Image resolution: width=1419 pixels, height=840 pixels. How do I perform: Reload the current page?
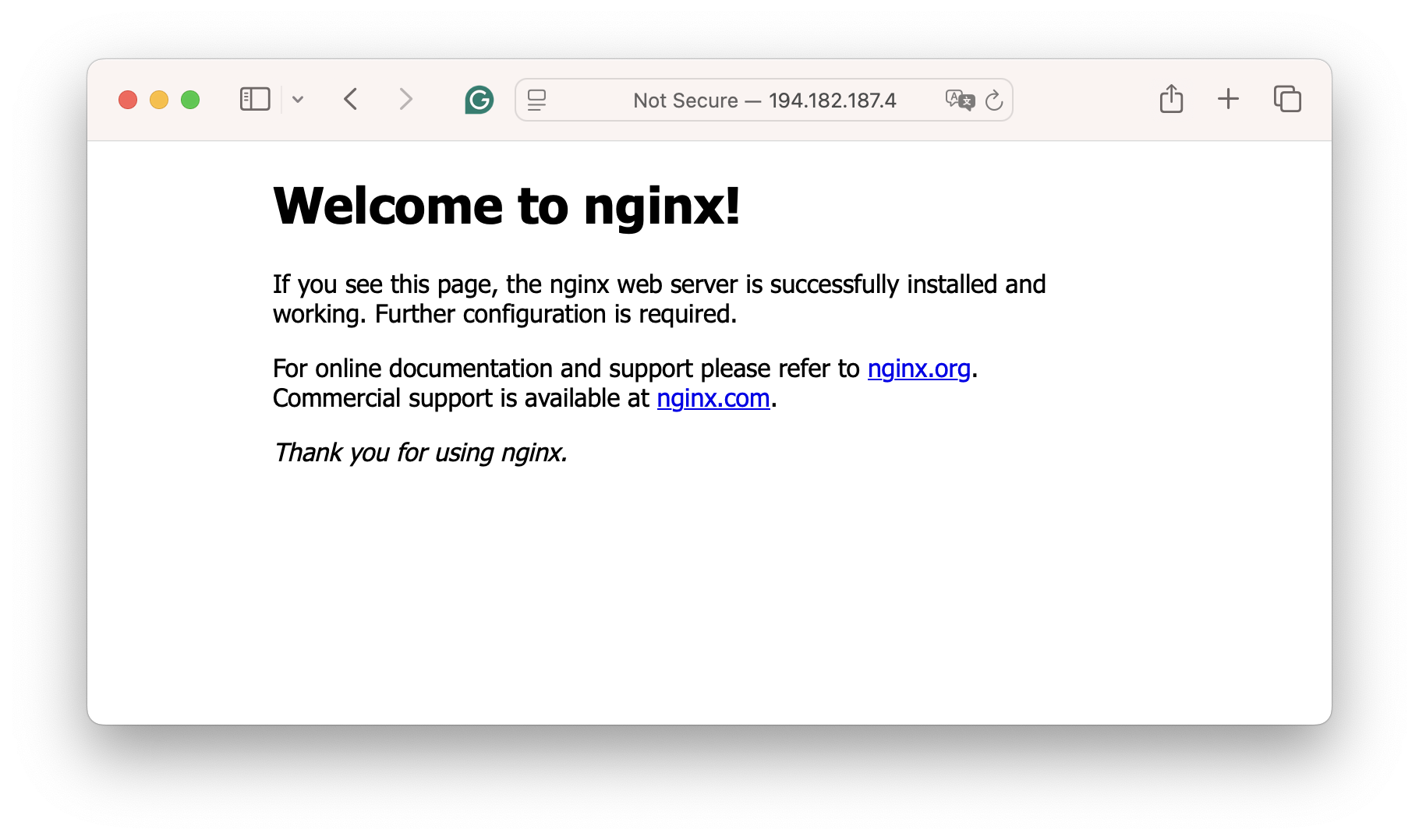tap(994, 101)
